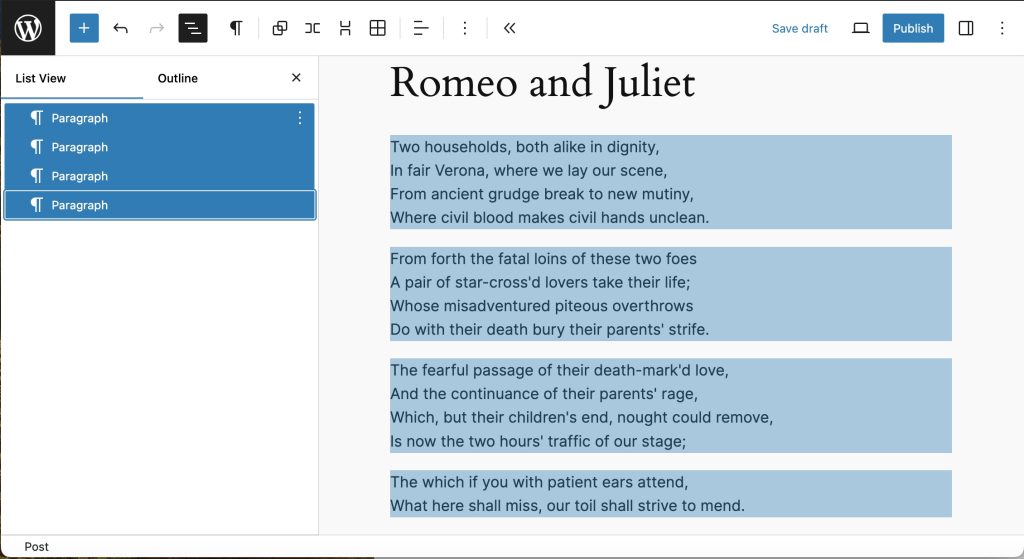Arrange selected blocks in a row
1024x559 pixels.
coord(312,28)
